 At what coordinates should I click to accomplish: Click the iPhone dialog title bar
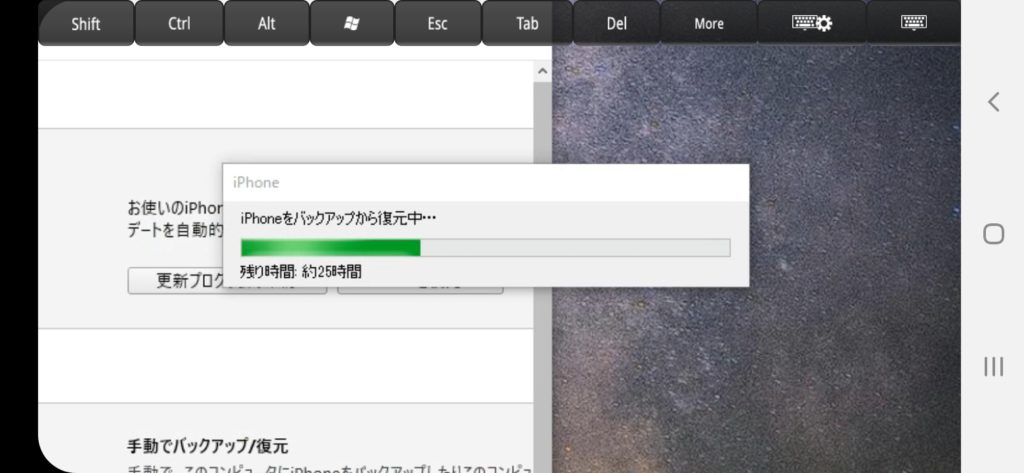(x=485, y=183)
